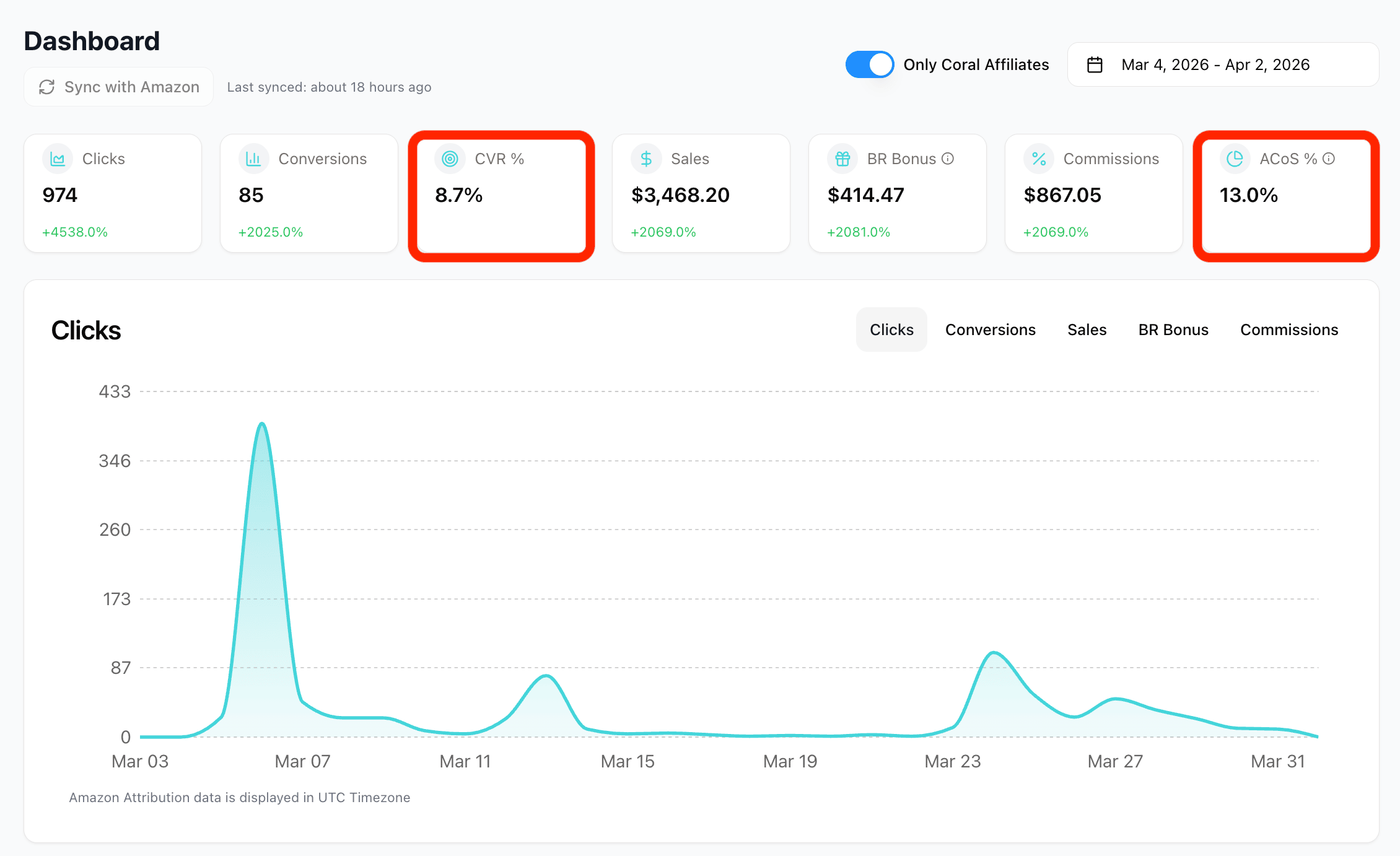Screen dimensions: 1400x856
Task: Click the Mar 23 axis label
Action: coord(953,761)
